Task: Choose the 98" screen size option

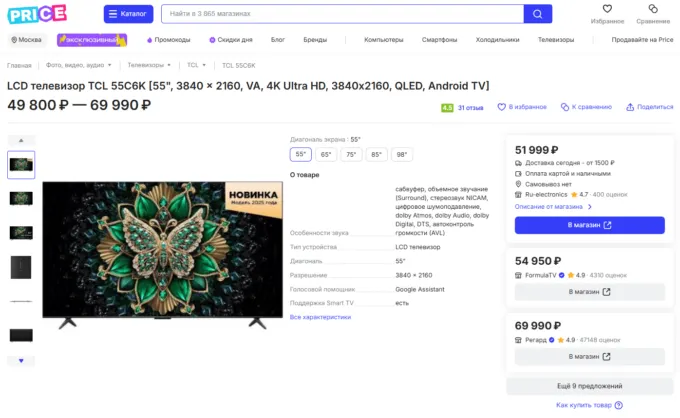Action: (402, 154)
